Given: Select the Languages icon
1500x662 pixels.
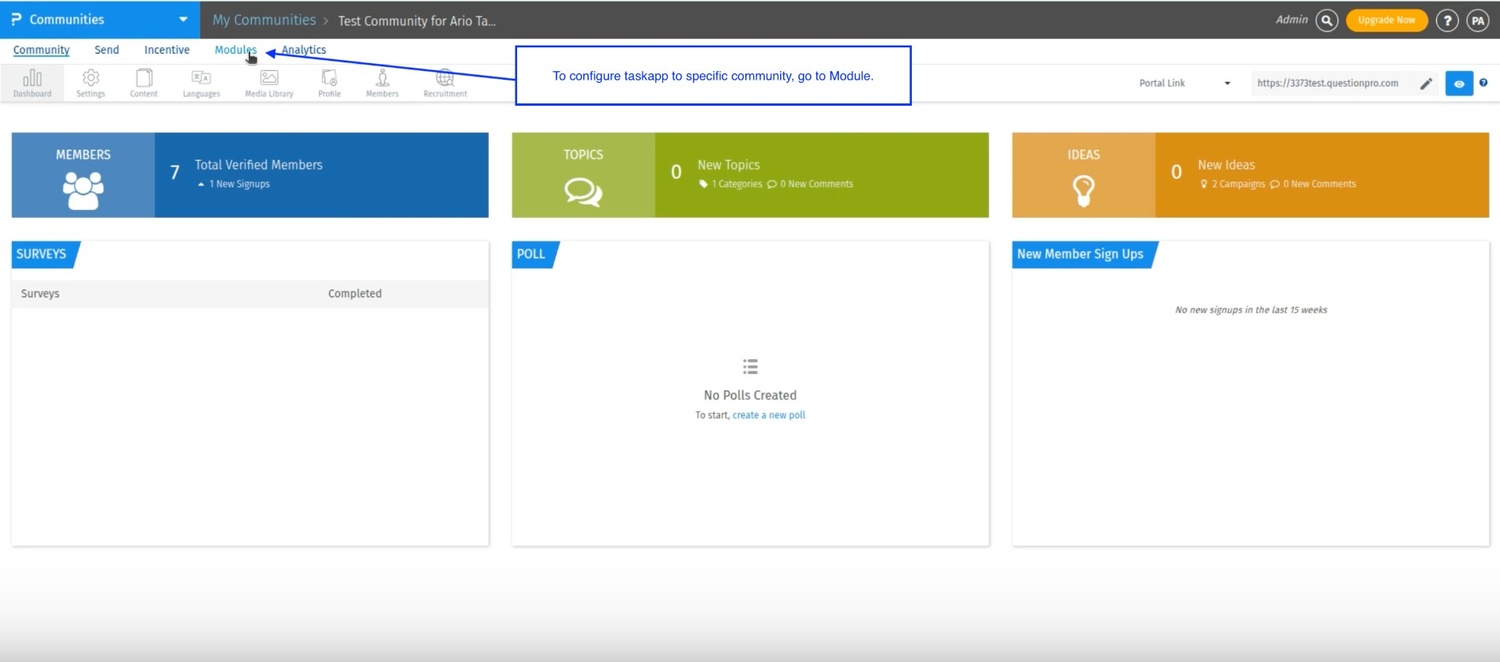Looking at the screenshot, I should coord(201,83).
